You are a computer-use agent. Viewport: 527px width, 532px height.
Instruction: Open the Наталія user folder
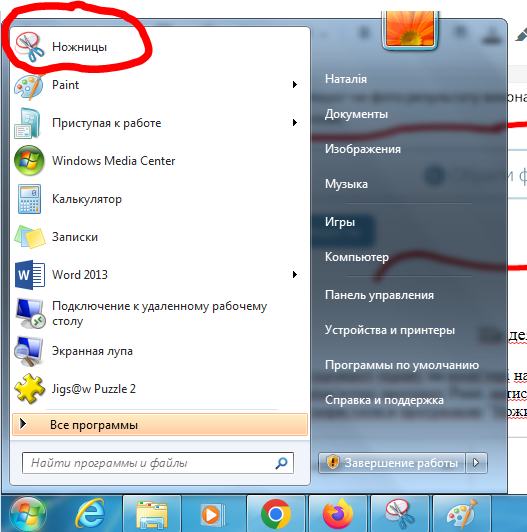346,79
